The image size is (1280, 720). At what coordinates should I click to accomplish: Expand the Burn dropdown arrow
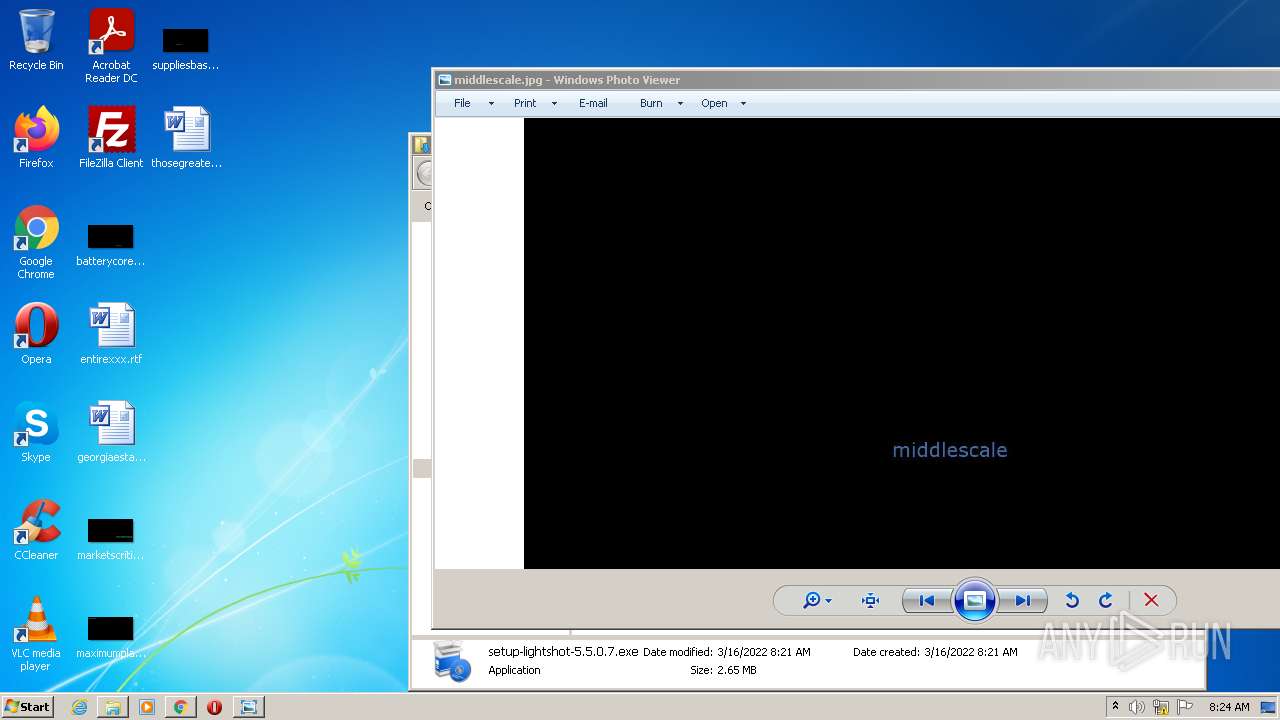[680, 103]
